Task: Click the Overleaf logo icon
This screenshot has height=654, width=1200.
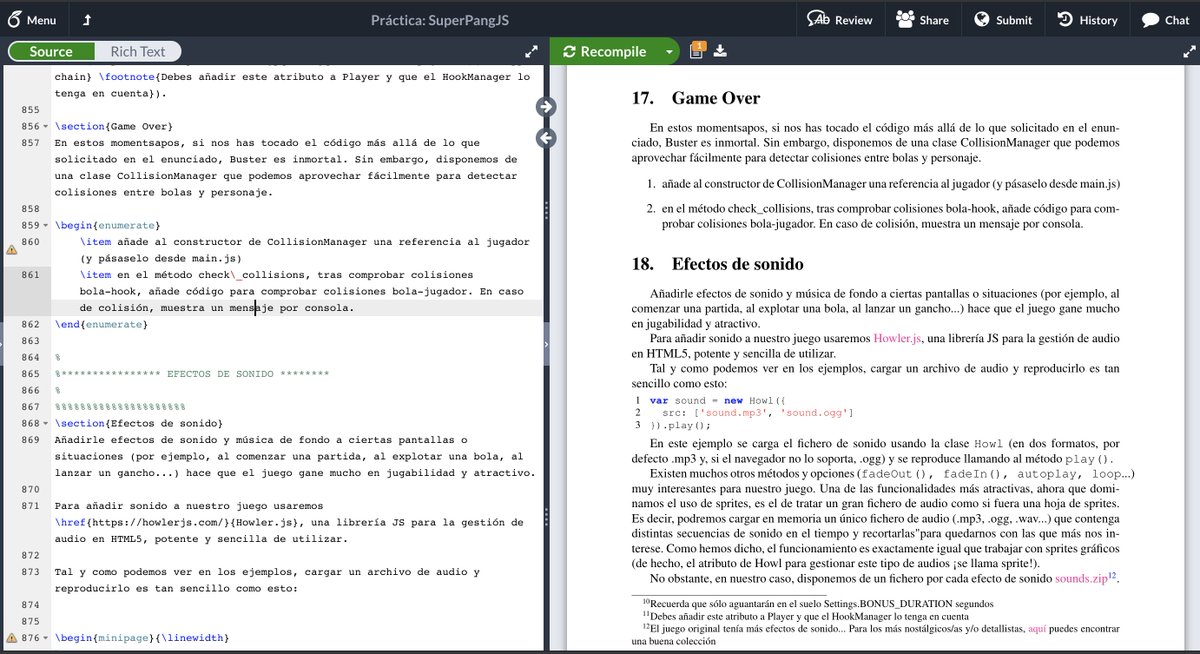Action: click(x=14, y=20)
